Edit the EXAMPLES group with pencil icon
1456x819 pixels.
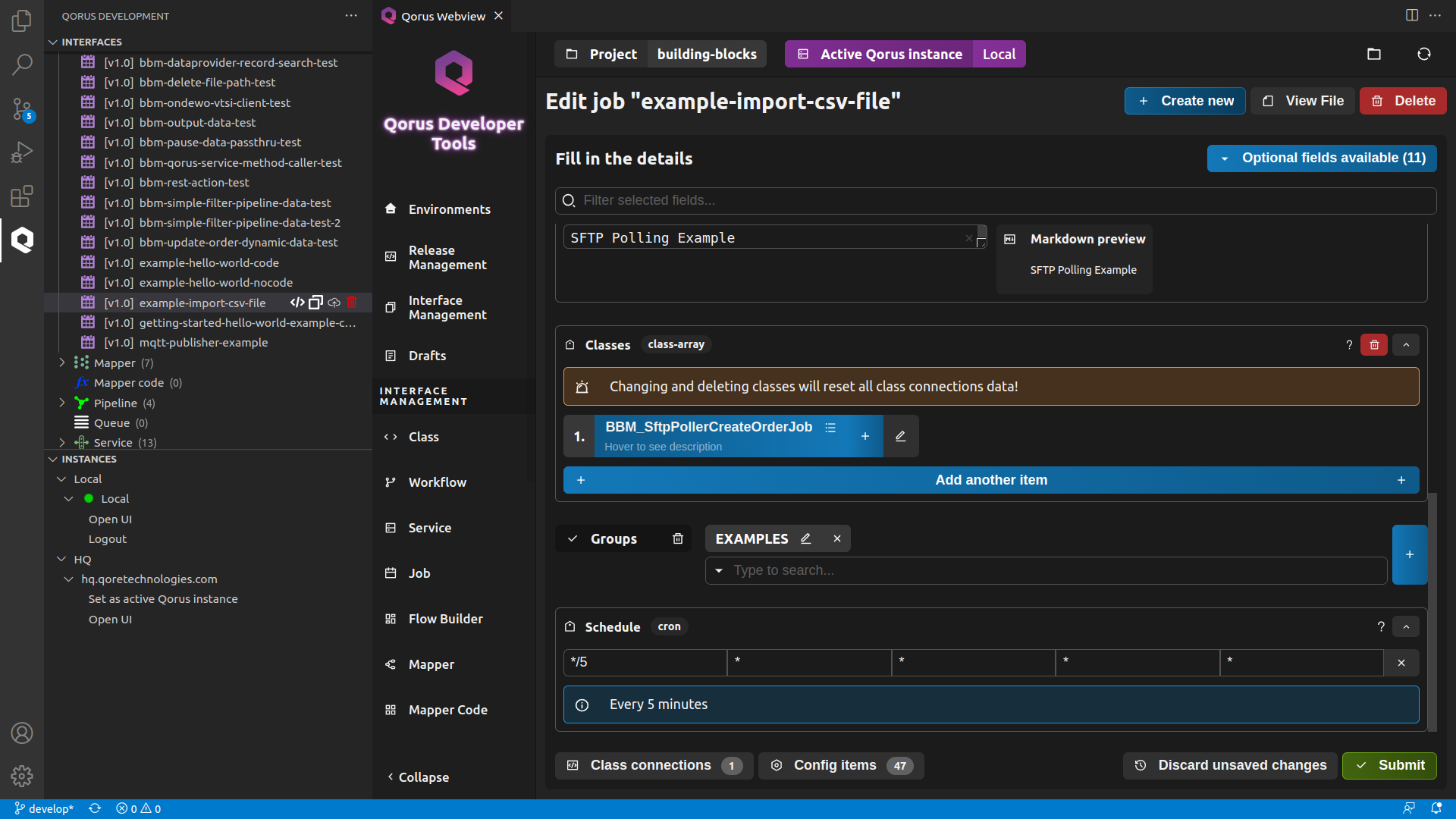tap(806, 538)
